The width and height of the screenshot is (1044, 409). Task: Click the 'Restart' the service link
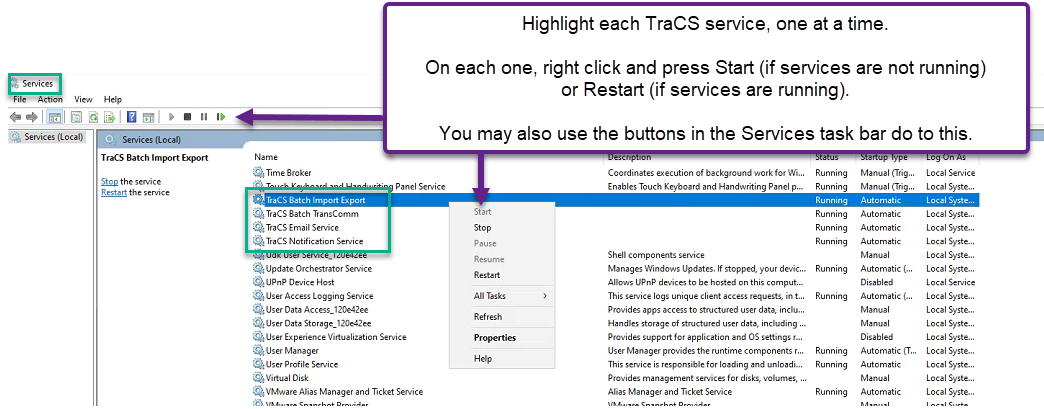pos(114,192)
